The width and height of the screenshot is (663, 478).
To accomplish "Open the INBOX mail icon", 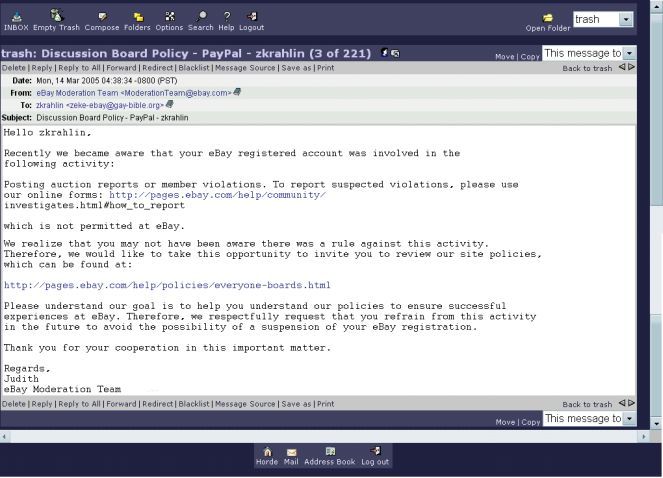I will (x=16, y=17).
